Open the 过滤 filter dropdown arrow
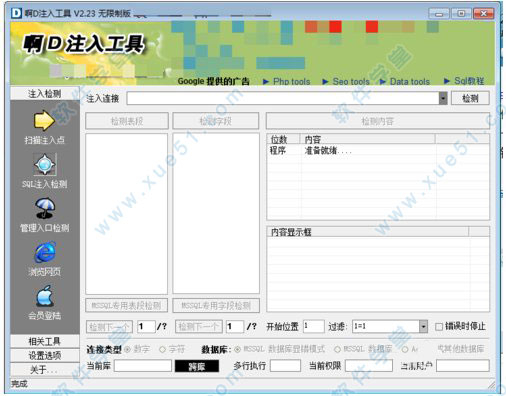This screenshot has width=506, height=396. coord(423,326)
